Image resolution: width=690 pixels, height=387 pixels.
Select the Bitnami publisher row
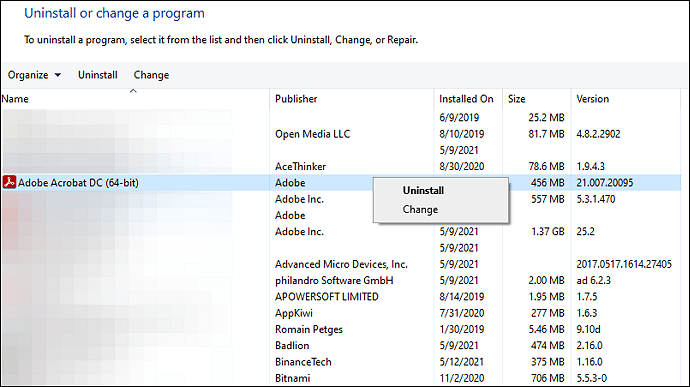(x=293, y=378)
